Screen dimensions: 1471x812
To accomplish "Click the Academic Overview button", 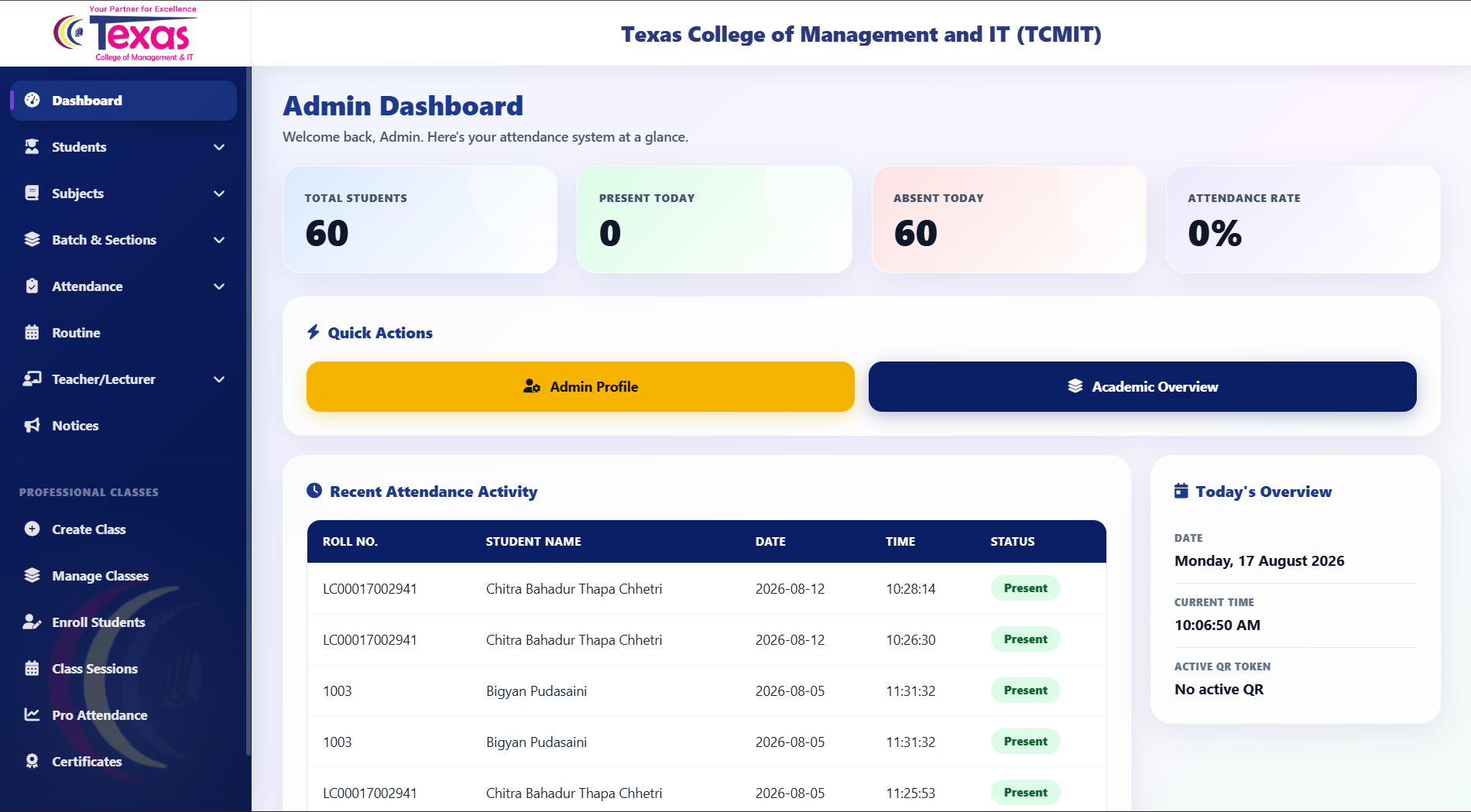I will coord(1143,386).
